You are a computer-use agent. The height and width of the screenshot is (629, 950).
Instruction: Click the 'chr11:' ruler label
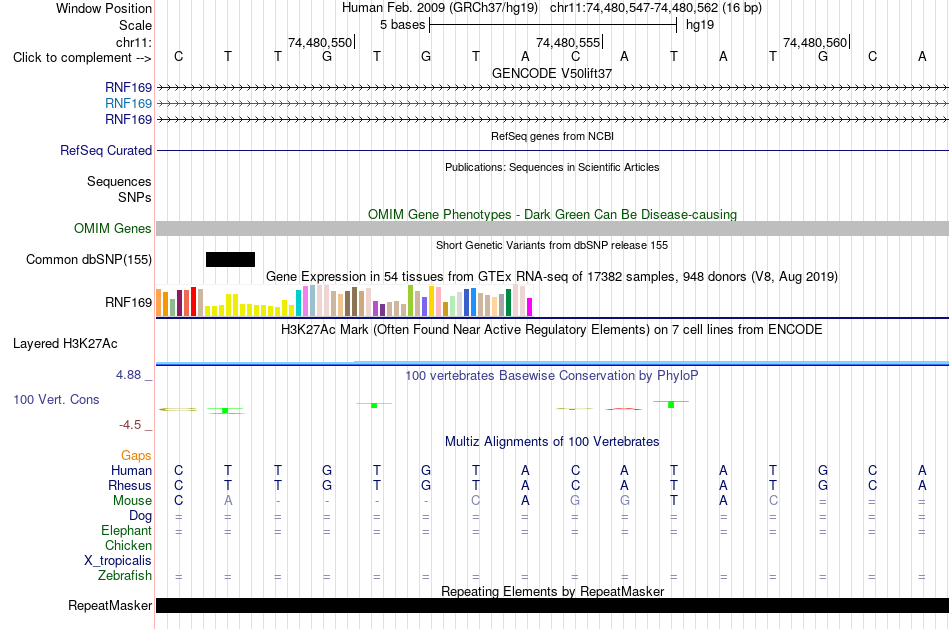[x=134, y=42]
